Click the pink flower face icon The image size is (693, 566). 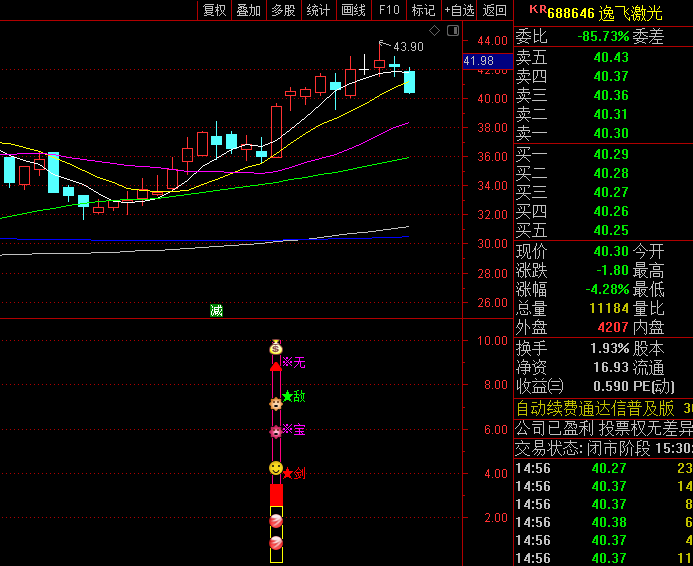click(x=276, y=432)
